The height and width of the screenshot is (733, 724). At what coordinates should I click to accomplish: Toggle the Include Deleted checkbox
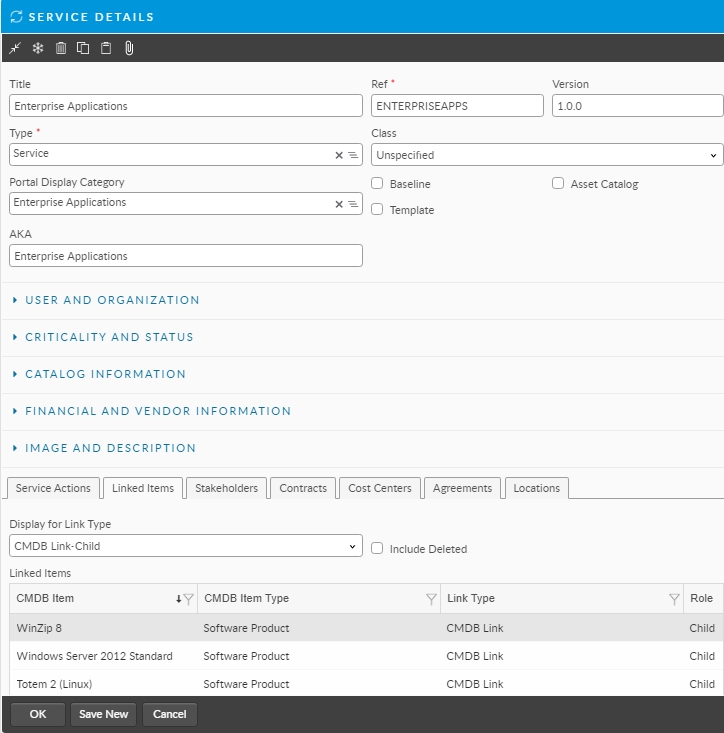tap(377, 548)
